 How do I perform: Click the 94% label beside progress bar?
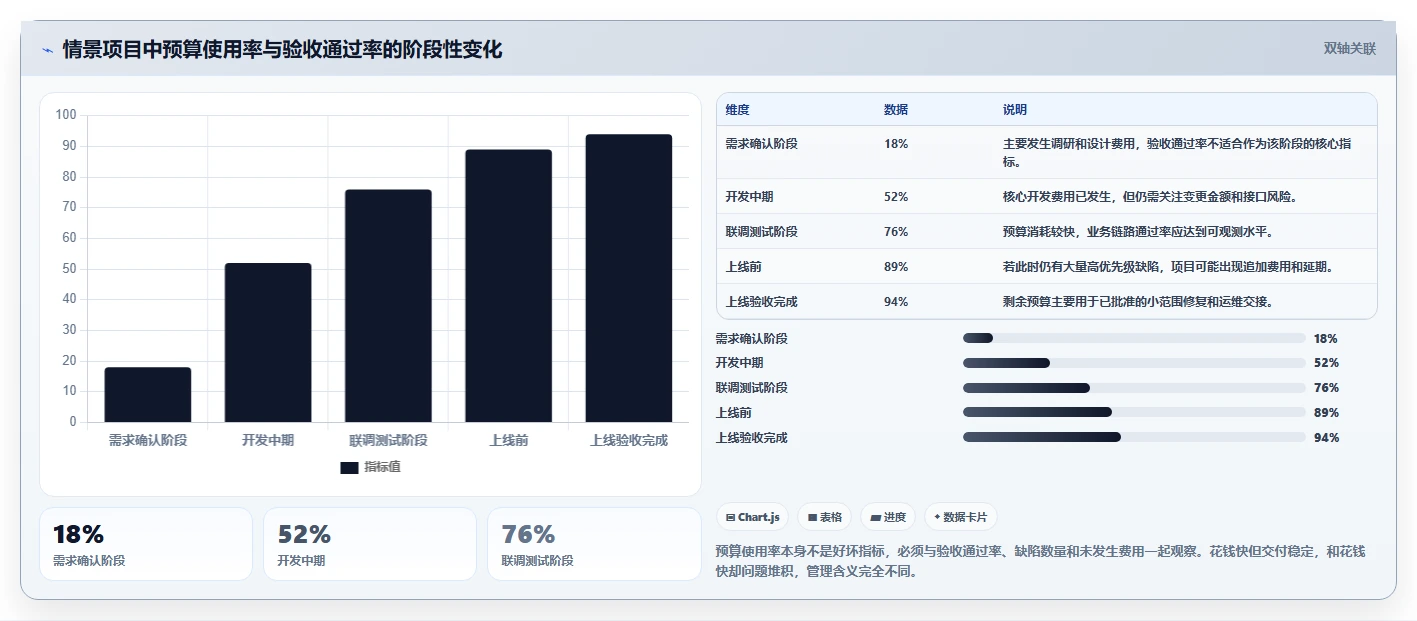pos(1326,437)
